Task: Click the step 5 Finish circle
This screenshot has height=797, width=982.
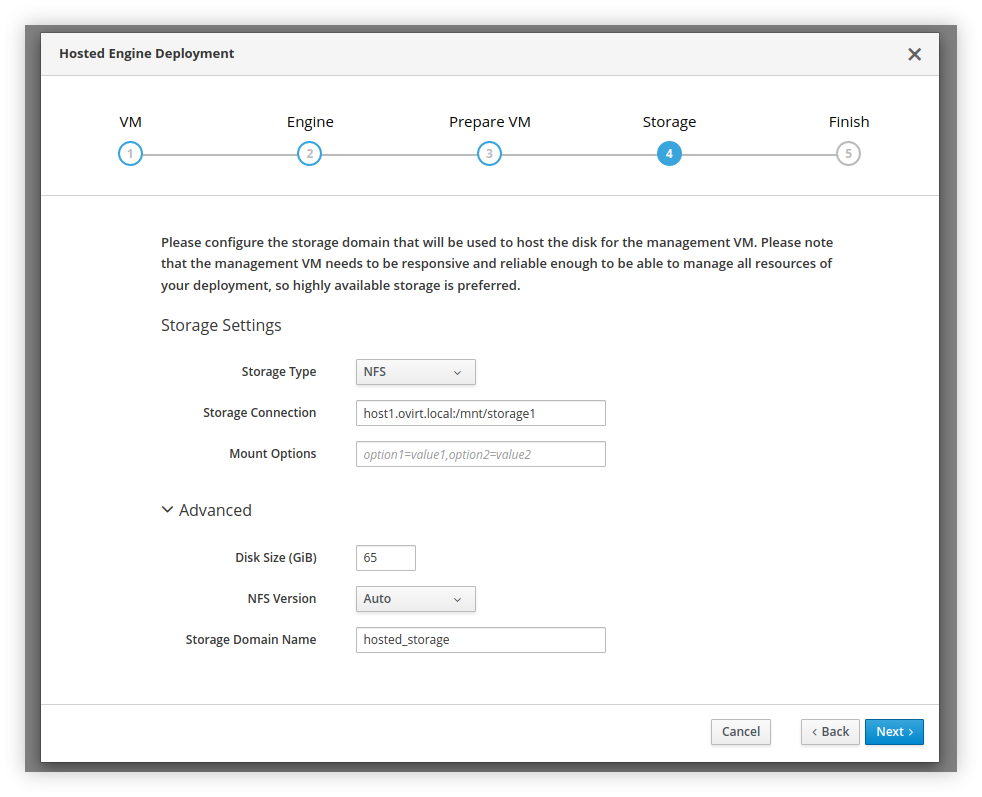Action: click(x=848, y=154)
